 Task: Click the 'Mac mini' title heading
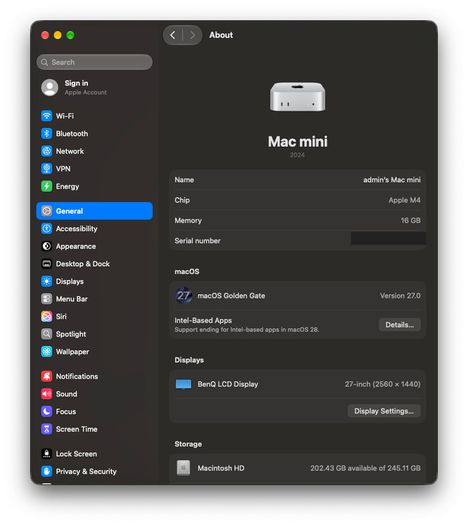(x=298, y=142)
